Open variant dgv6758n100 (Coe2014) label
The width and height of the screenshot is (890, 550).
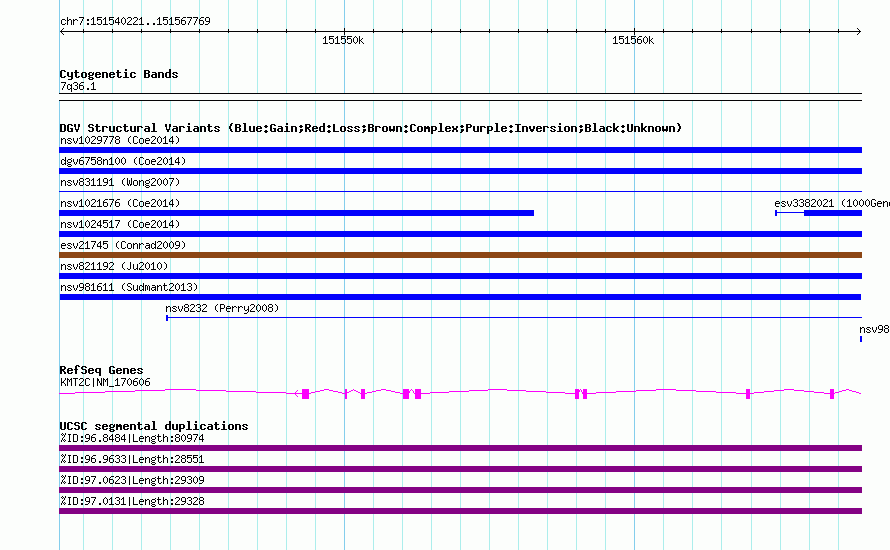point(123,161)
